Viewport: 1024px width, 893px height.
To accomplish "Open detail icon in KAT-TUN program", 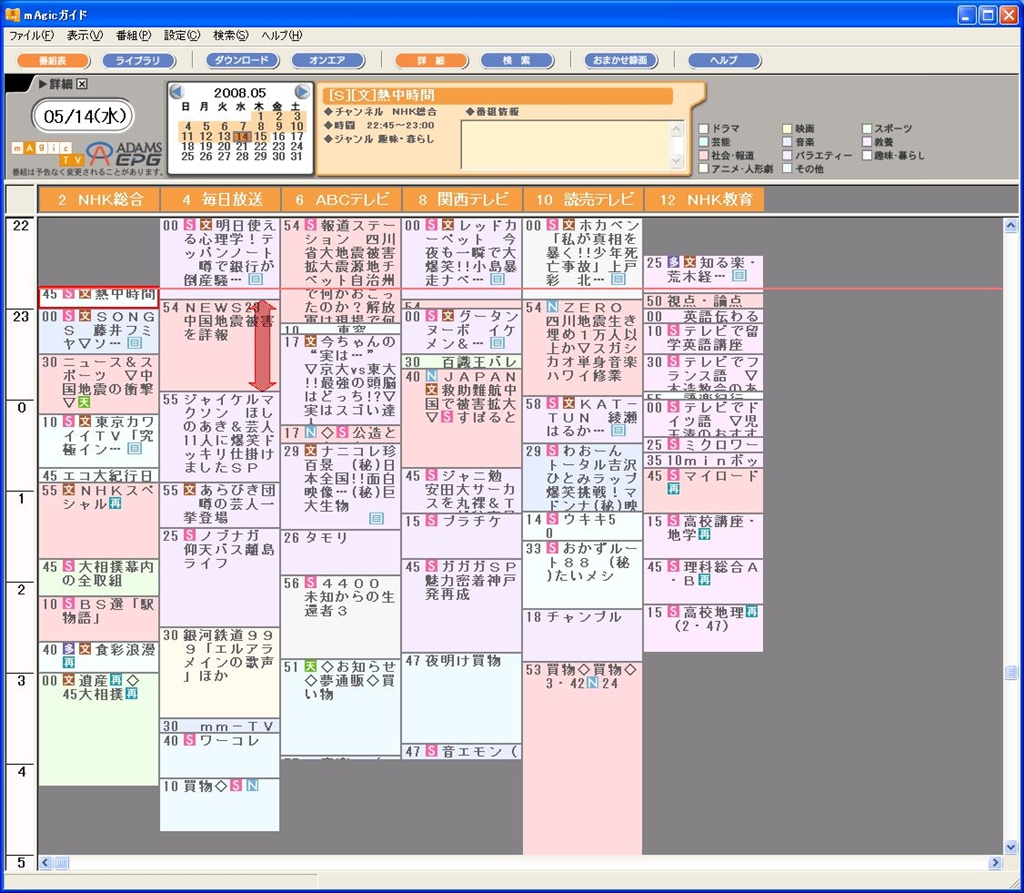I will click(618, 430).
